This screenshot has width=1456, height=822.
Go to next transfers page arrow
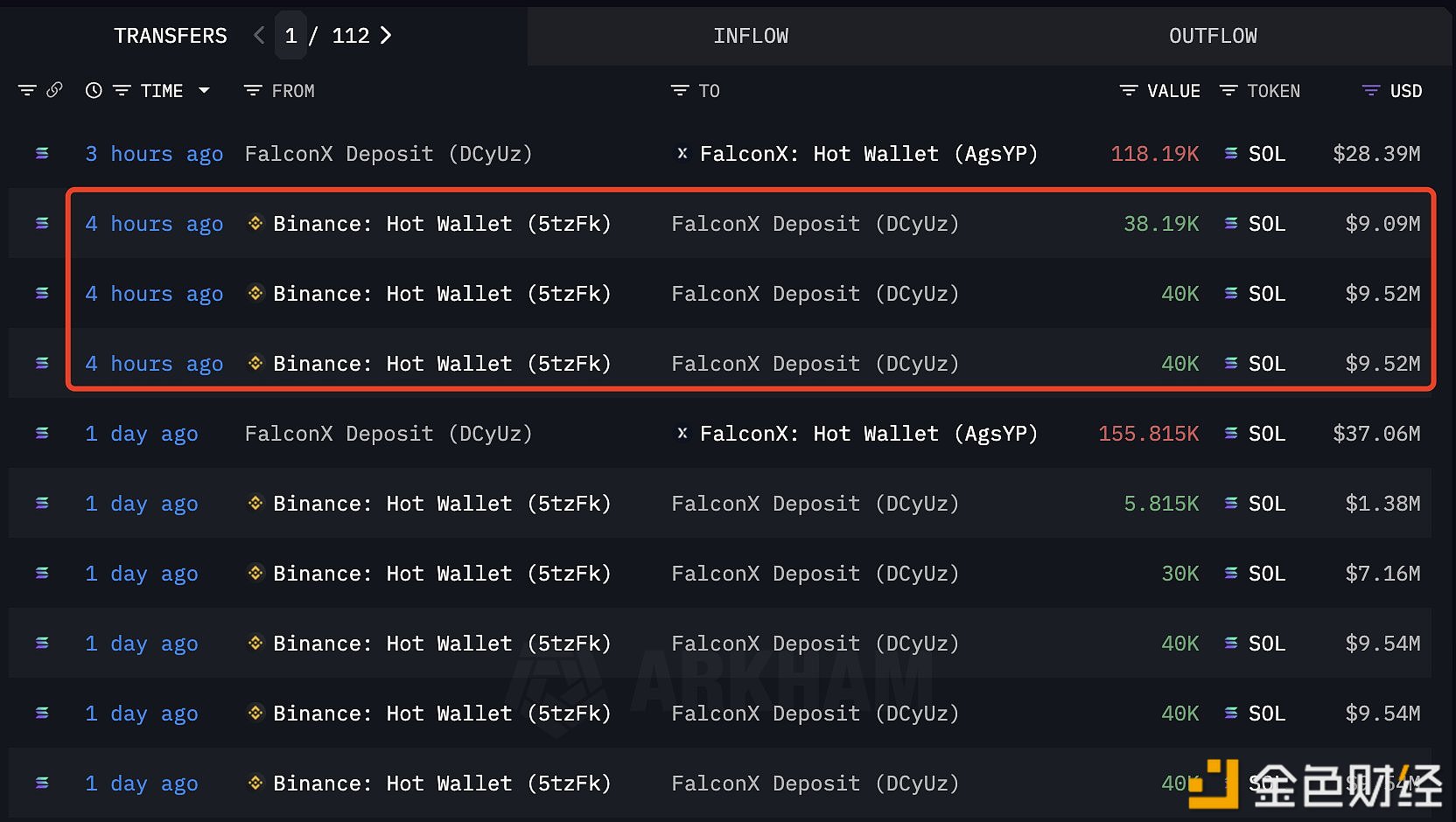[386, 35]
